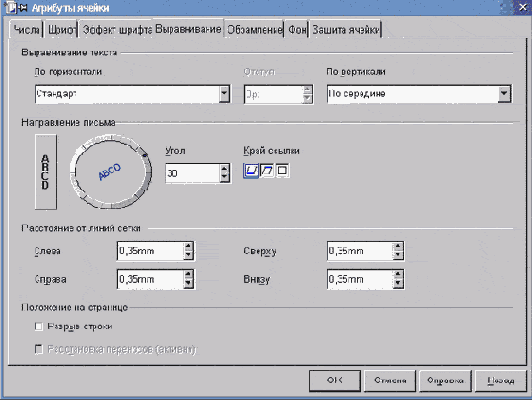Increase the Угол angle value with the up arrow
532x400 pixels.
225,169
